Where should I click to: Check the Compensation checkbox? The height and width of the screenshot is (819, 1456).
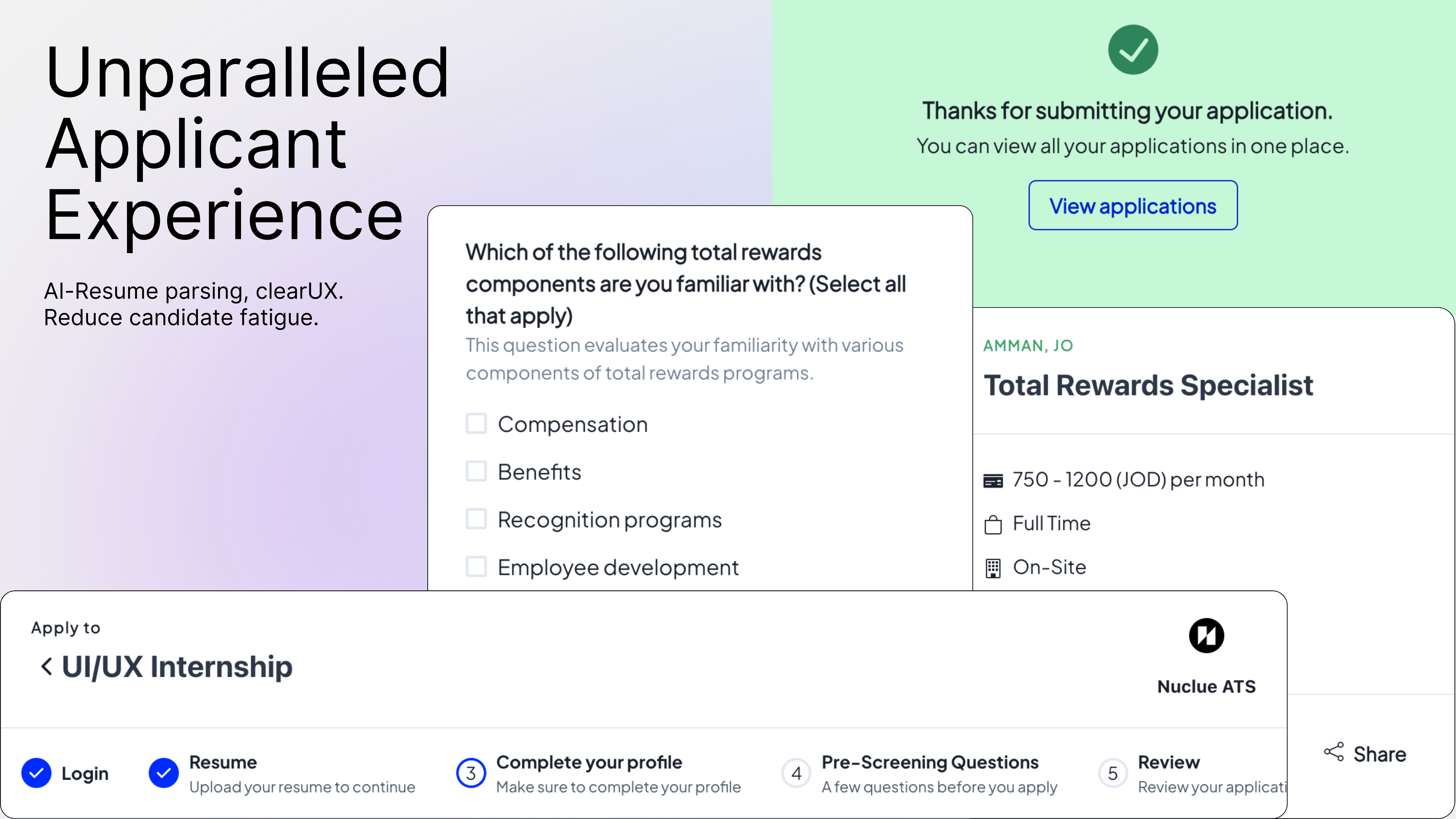coord(476,423)
